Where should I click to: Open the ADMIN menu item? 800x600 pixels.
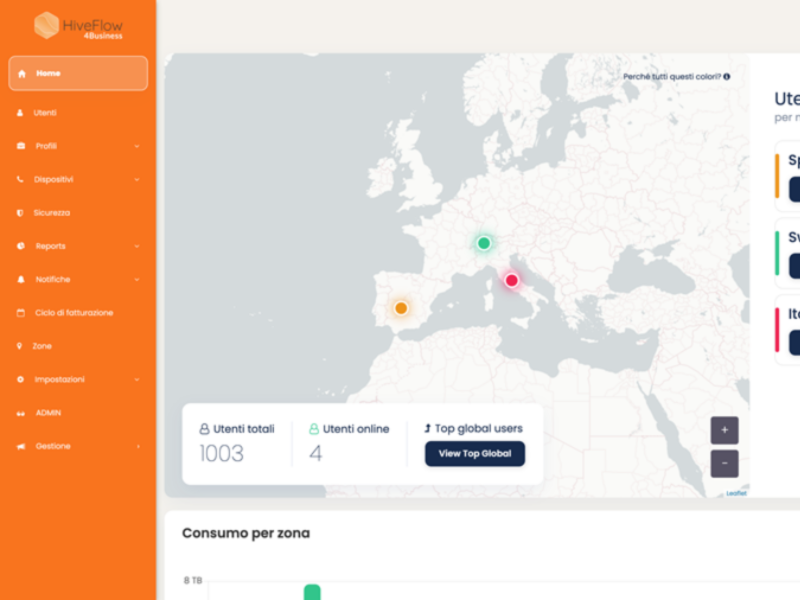click(x=48, y=413)
